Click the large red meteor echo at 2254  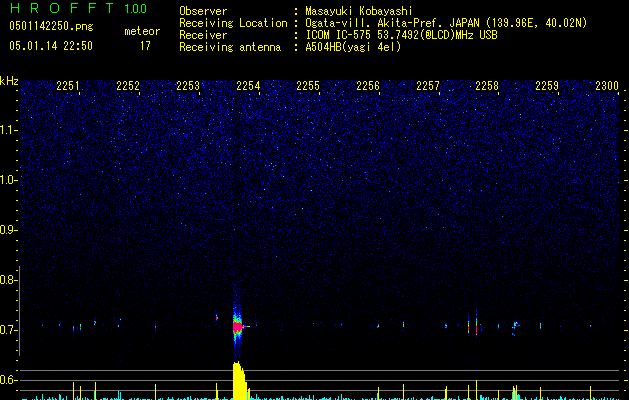point(237,327)
